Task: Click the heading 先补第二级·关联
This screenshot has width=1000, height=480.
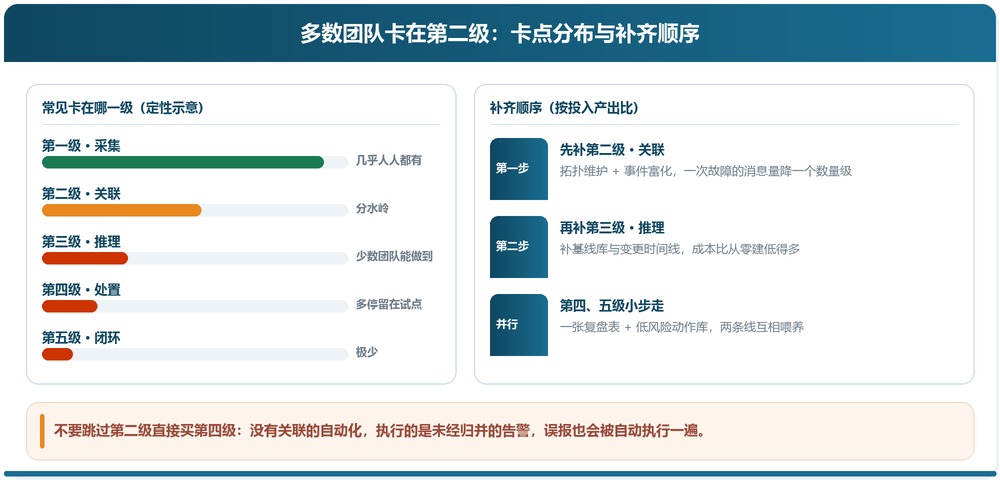Action: [612, 150]
